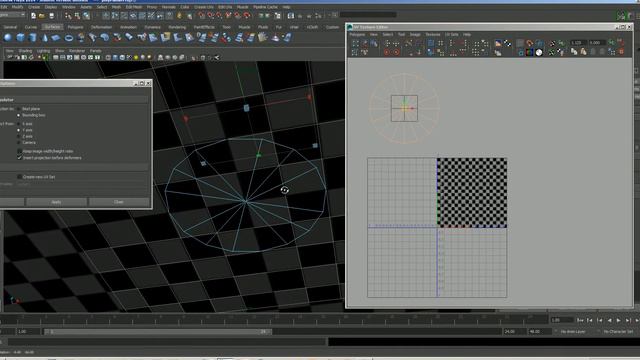Switch to the Curves shelf tab
Viewport: 640px width, 360px height.
point(31,27)
